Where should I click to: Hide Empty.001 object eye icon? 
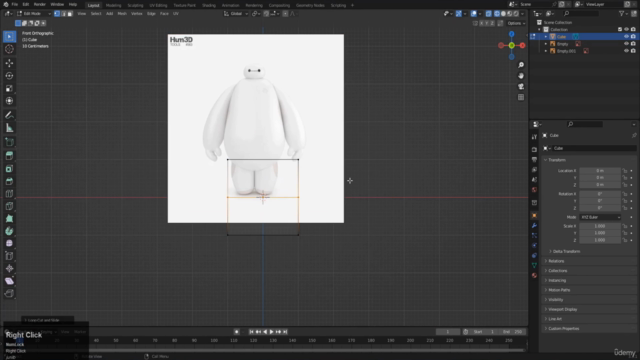coord(626,51)
